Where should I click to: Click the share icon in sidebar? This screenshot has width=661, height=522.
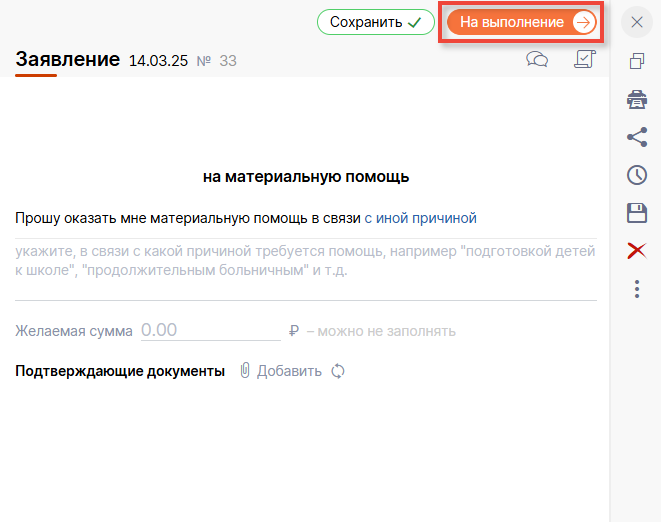636,137
